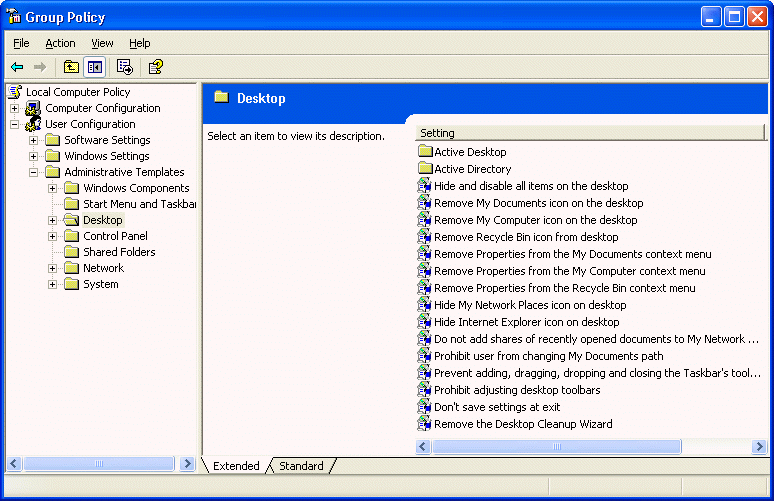Expand the Windows Components node

(52, 188)
